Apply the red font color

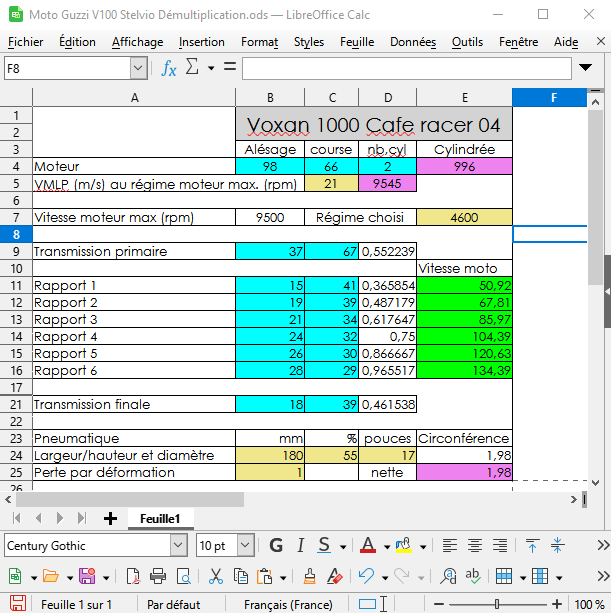(x=368, y=545)
